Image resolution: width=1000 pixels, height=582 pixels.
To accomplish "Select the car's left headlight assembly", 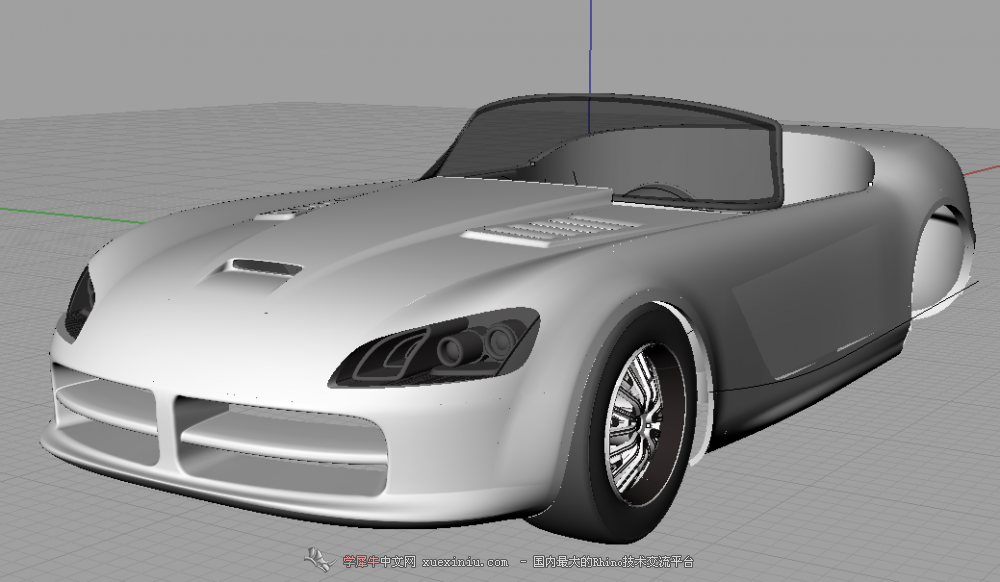I will pyautogui.click(x=435, y=349).
